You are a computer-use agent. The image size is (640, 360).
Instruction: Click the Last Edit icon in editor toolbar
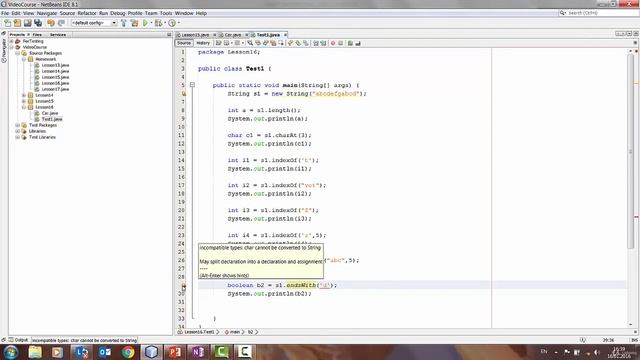pyautogui.click(x=219, y=43)
